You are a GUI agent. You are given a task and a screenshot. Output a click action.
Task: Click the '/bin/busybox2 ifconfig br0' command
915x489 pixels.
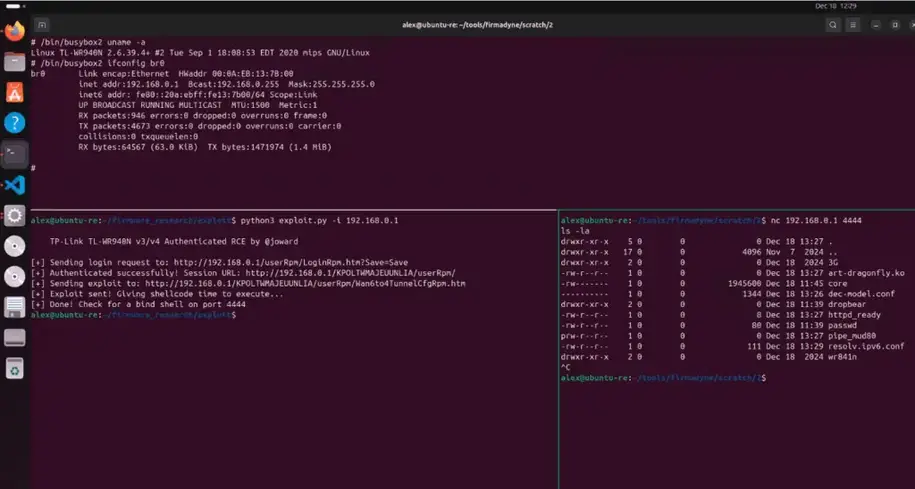point(97,63)
